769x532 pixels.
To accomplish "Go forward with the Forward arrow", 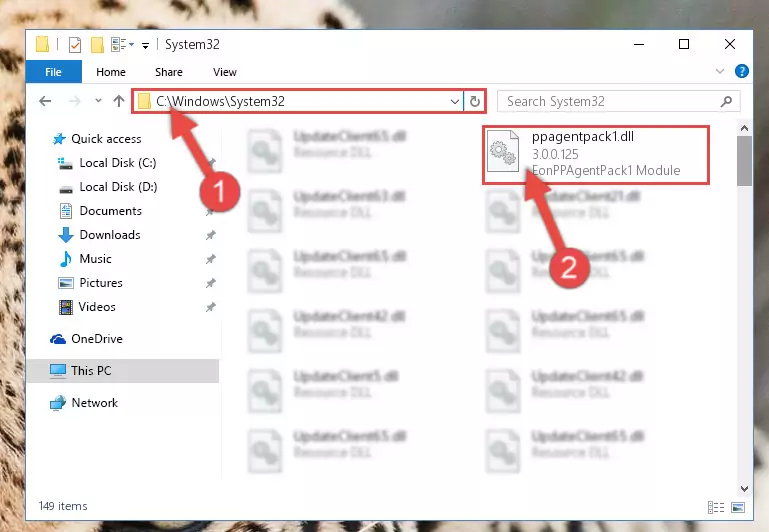I will (75, 101).
